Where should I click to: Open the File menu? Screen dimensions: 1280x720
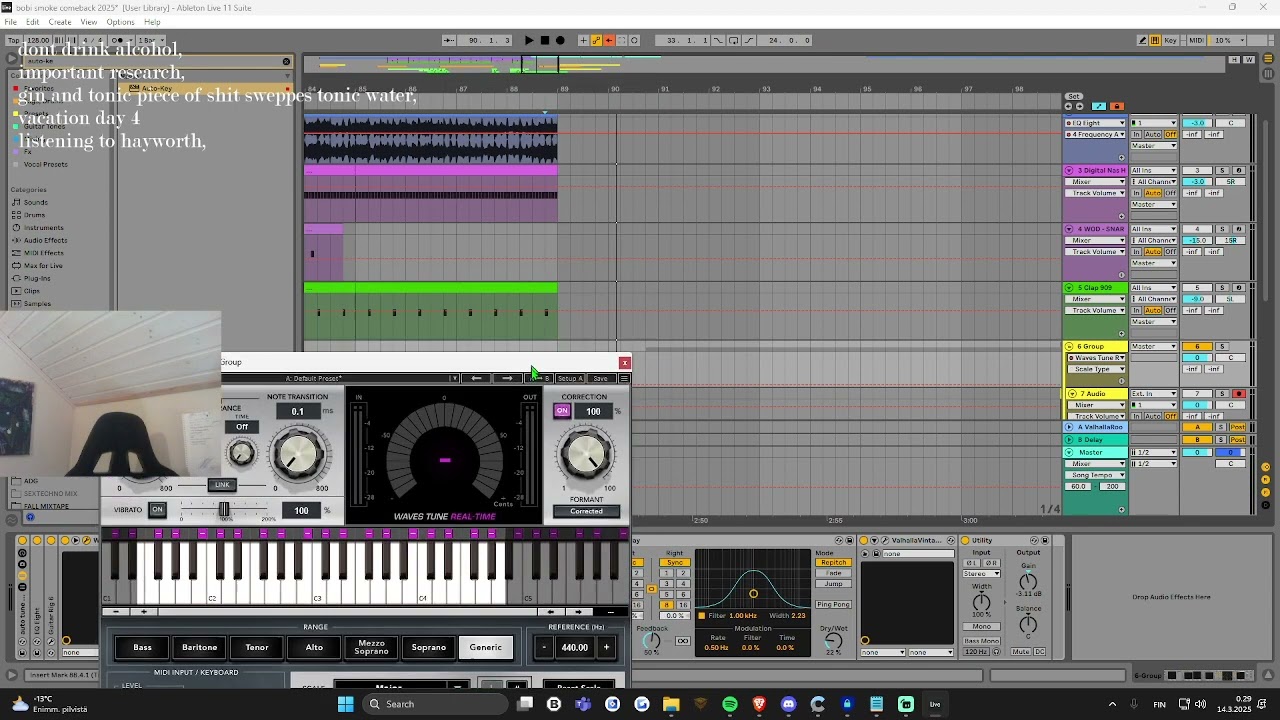pyautogui.click(x=10, y=22)
